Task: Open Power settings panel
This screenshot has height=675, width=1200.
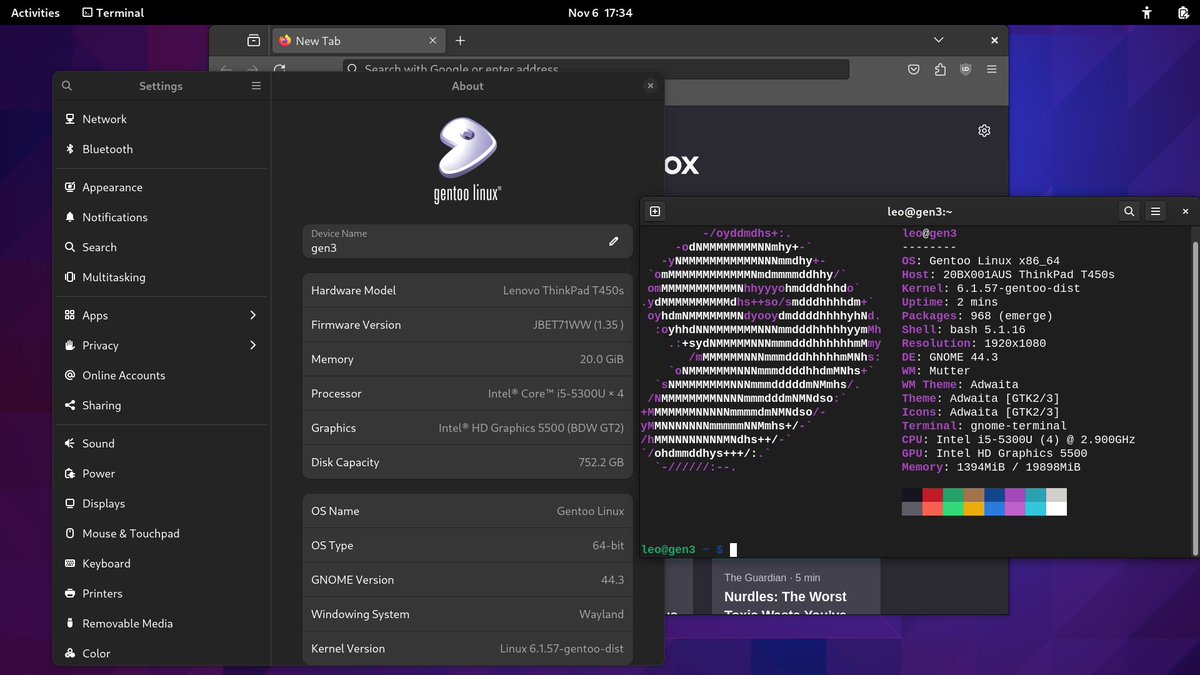Action: click(x=161, y=473)
